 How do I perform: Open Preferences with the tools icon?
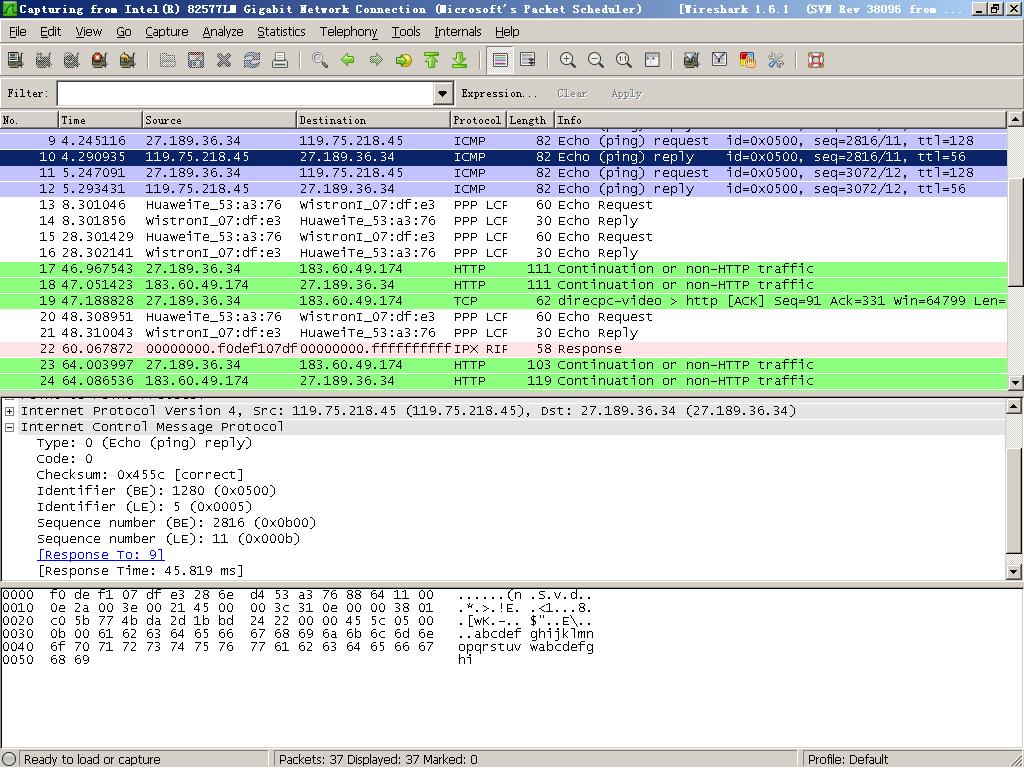pos(775,60)
